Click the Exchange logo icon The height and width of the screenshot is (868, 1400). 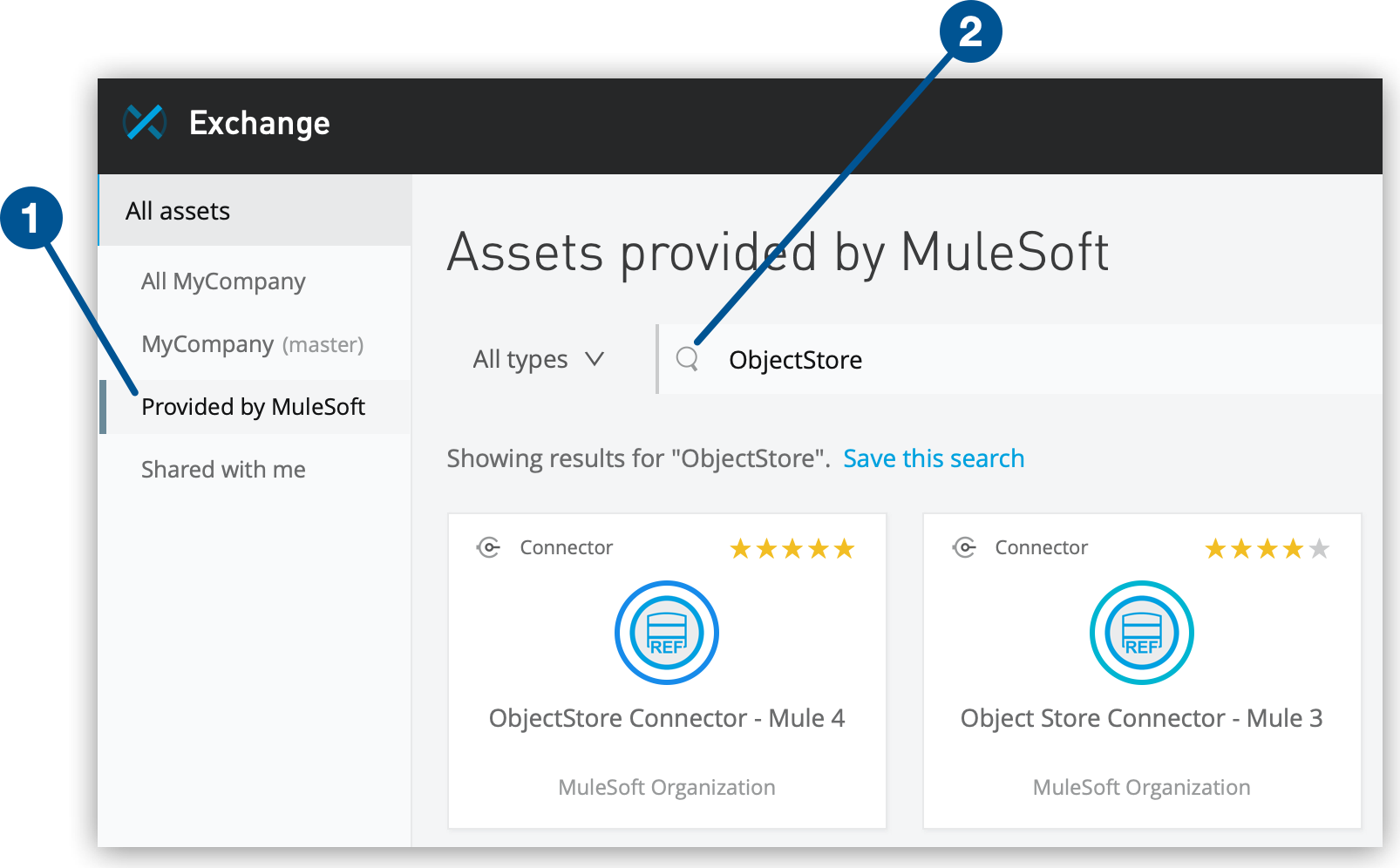point(144,122)
